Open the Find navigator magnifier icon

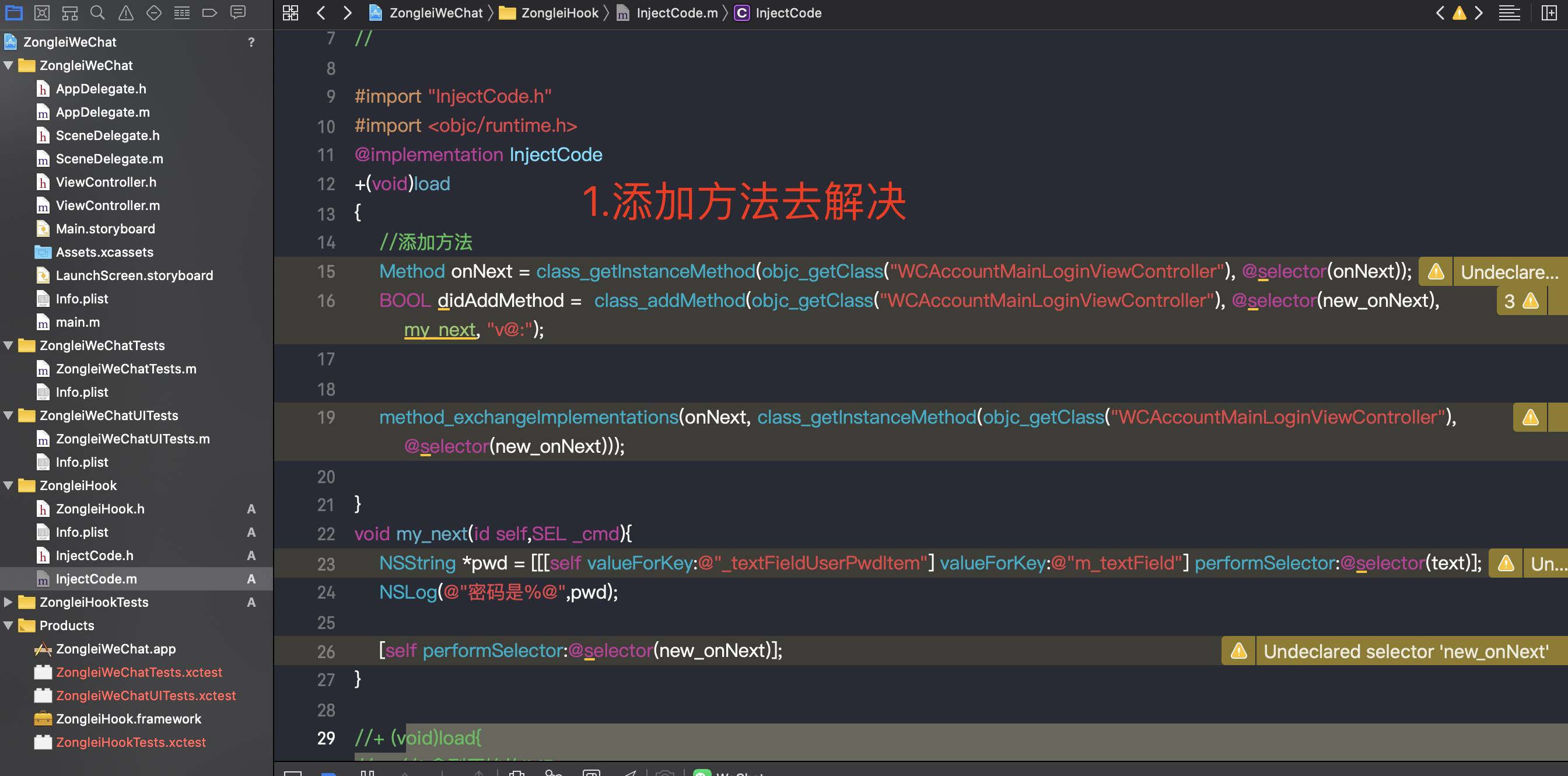point(97,12)
